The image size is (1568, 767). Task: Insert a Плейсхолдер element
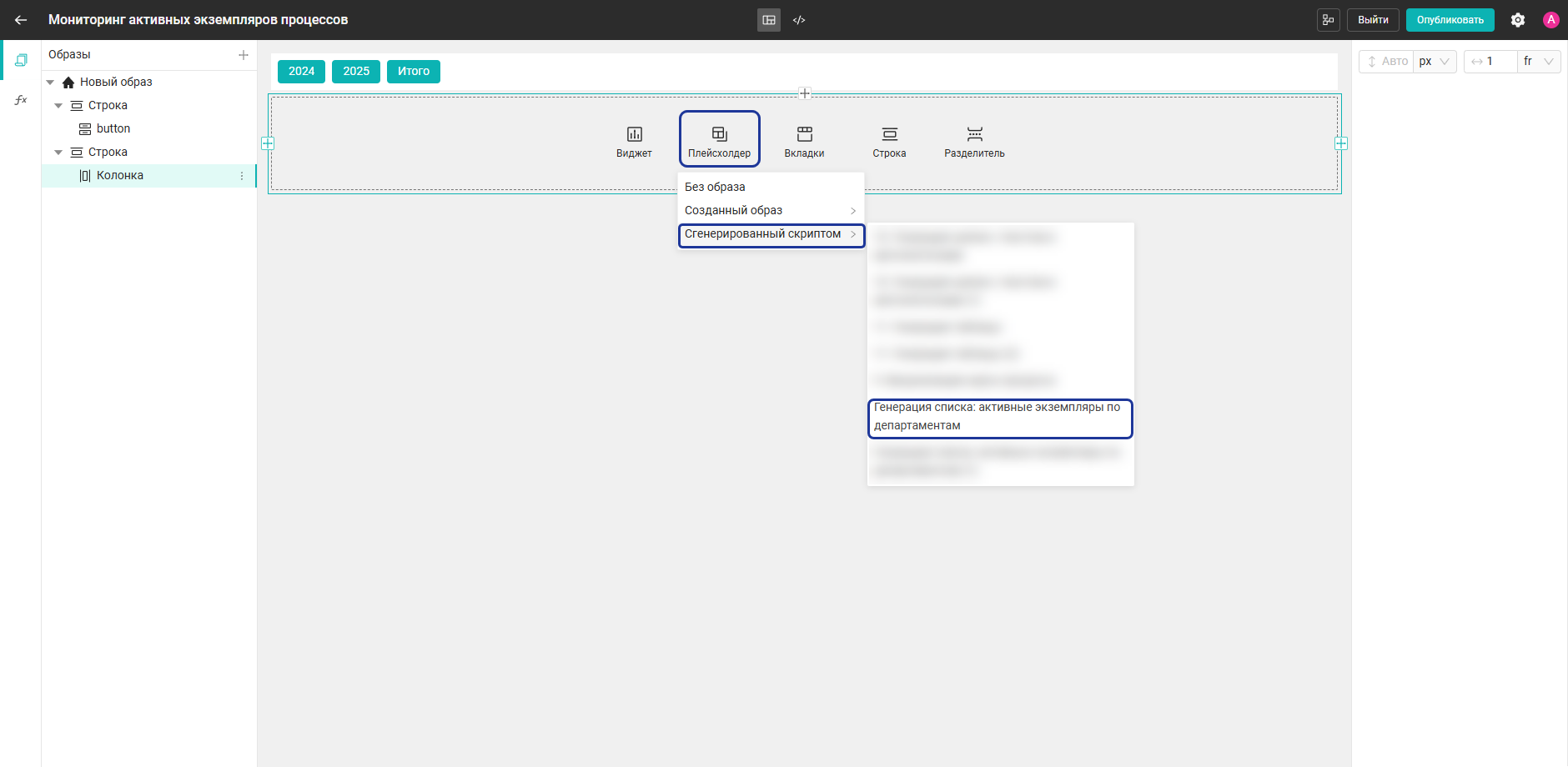point(720,142)
